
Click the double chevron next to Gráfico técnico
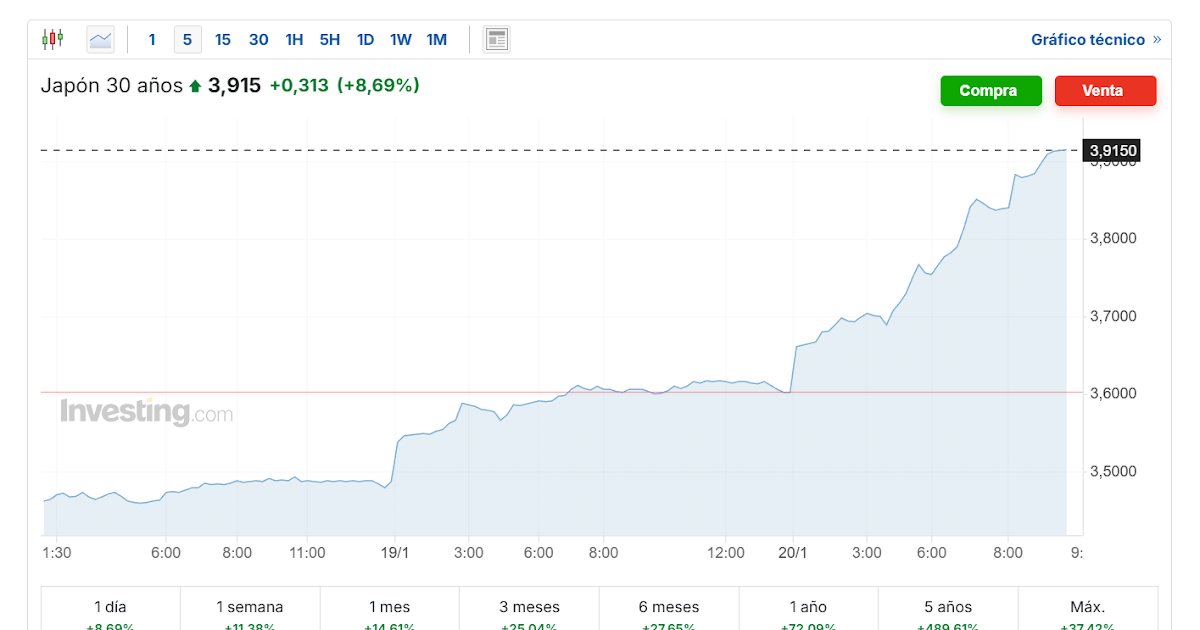(x=1157, y=40)
